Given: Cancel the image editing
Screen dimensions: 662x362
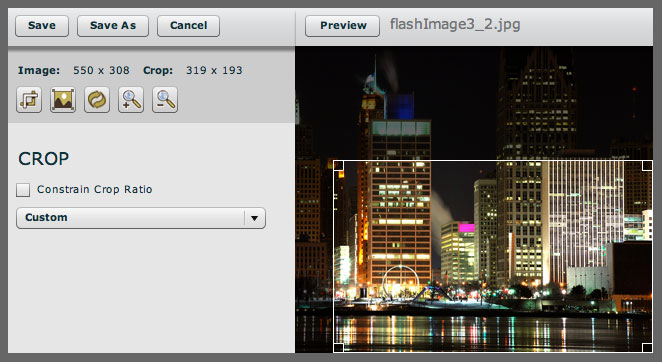Looking at the screenshot, I should point(188,26).
